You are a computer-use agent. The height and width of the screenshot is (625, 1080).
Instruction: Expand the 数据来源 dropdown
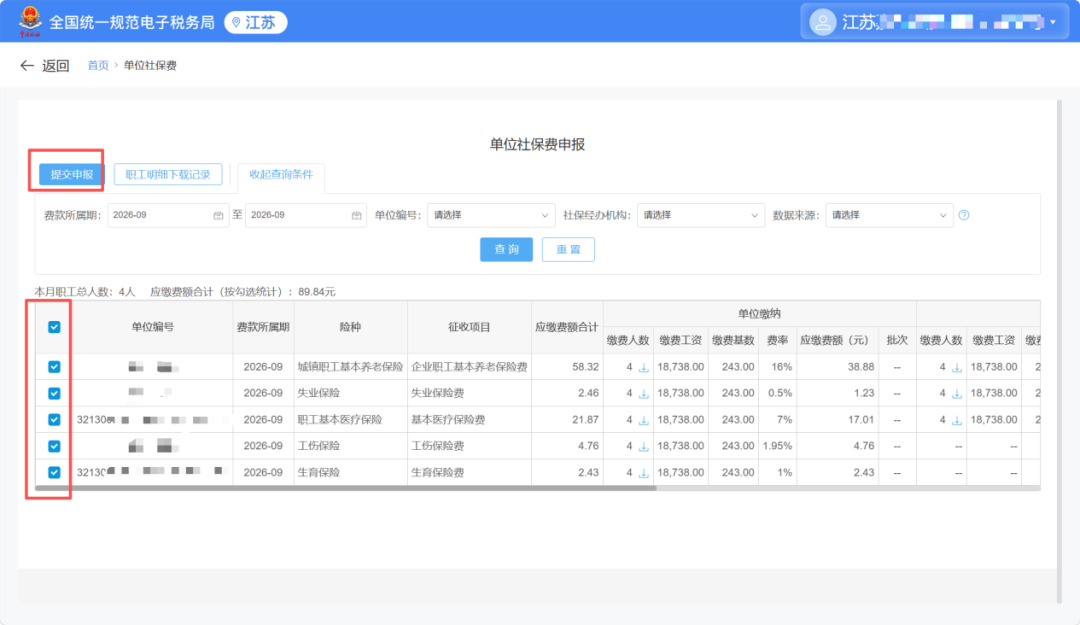889,215
